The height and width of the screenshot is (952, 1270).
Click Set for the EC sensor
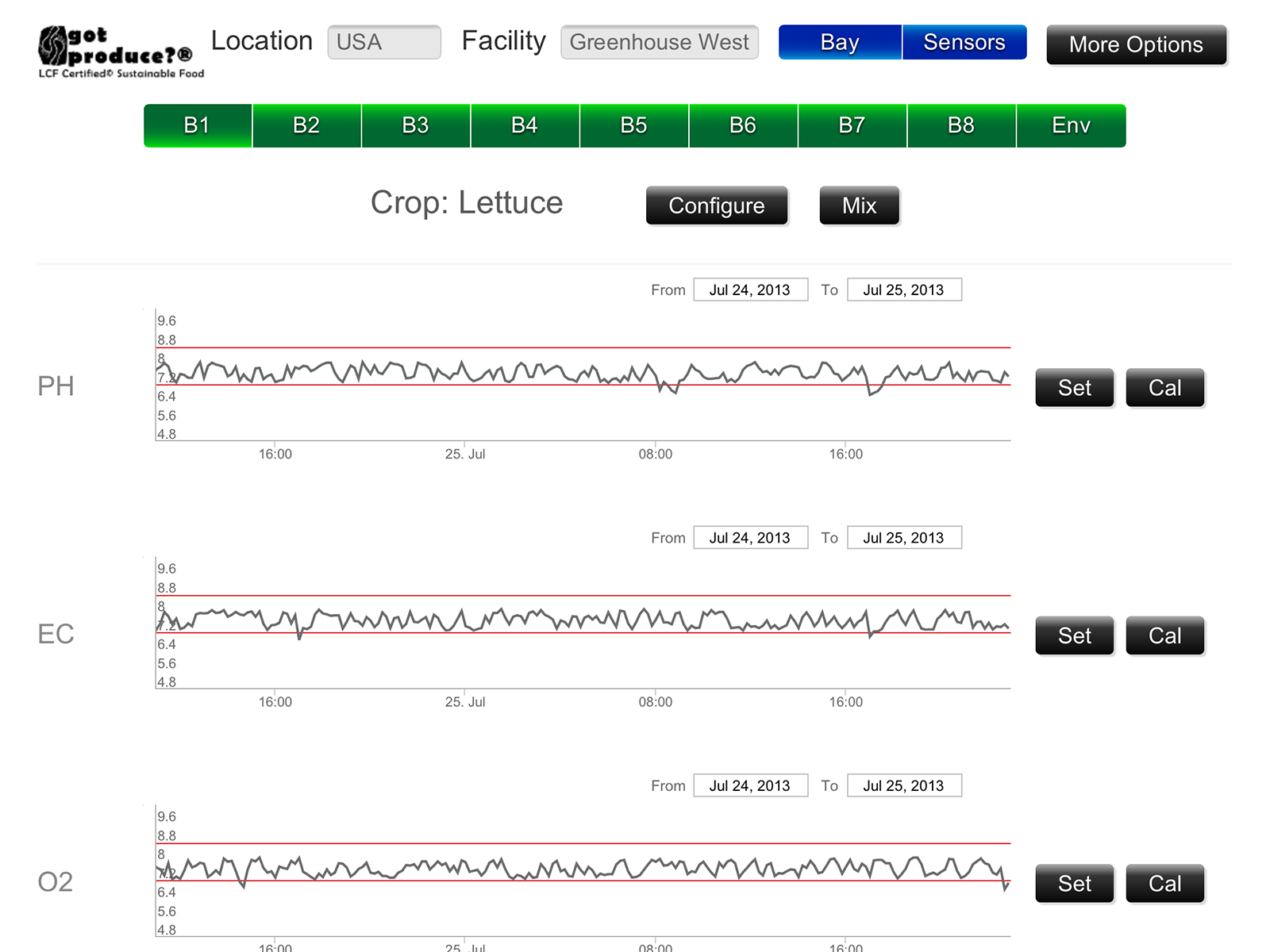(1075, 635)
